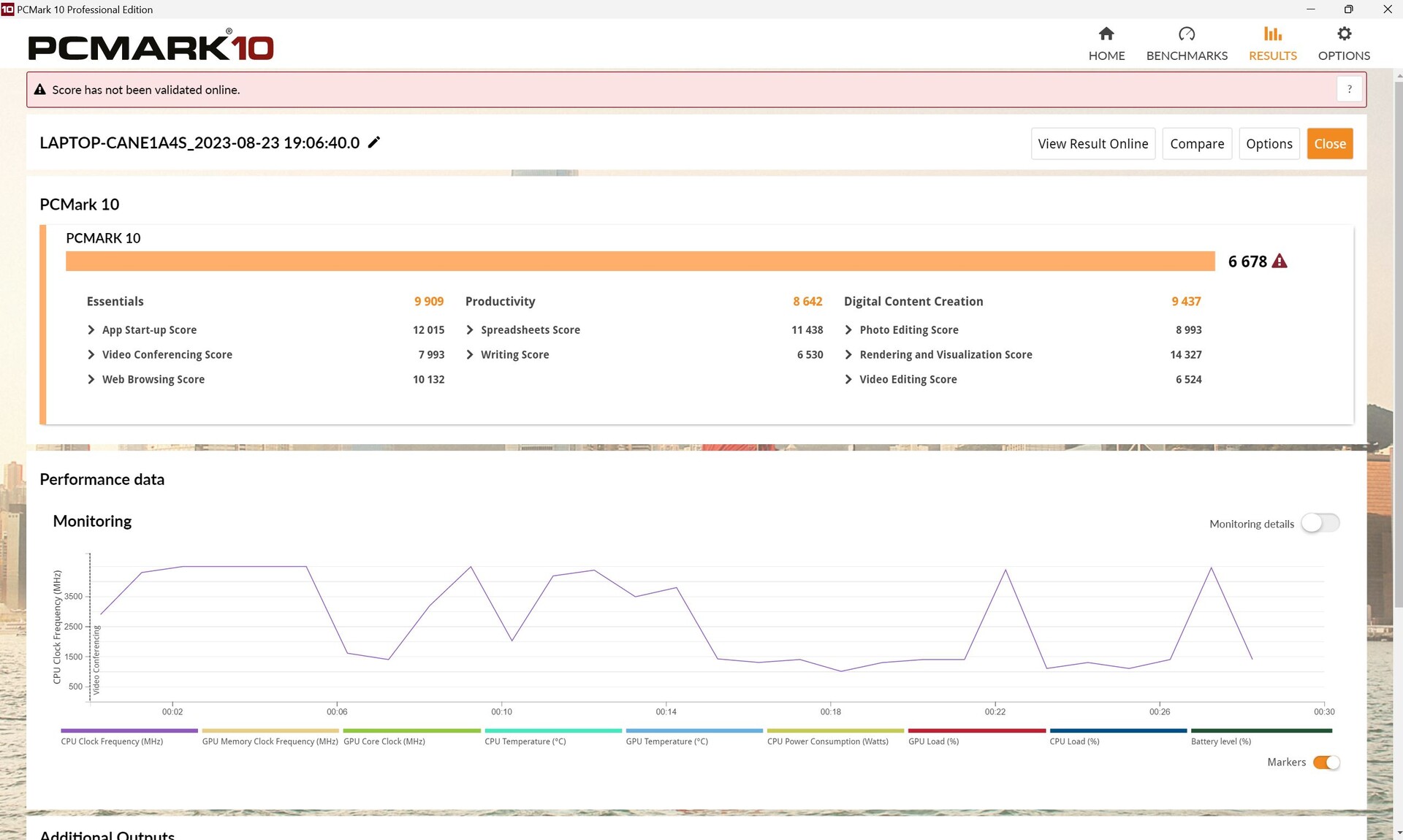Open the Options gear icon

click(x=1344, y=34)
